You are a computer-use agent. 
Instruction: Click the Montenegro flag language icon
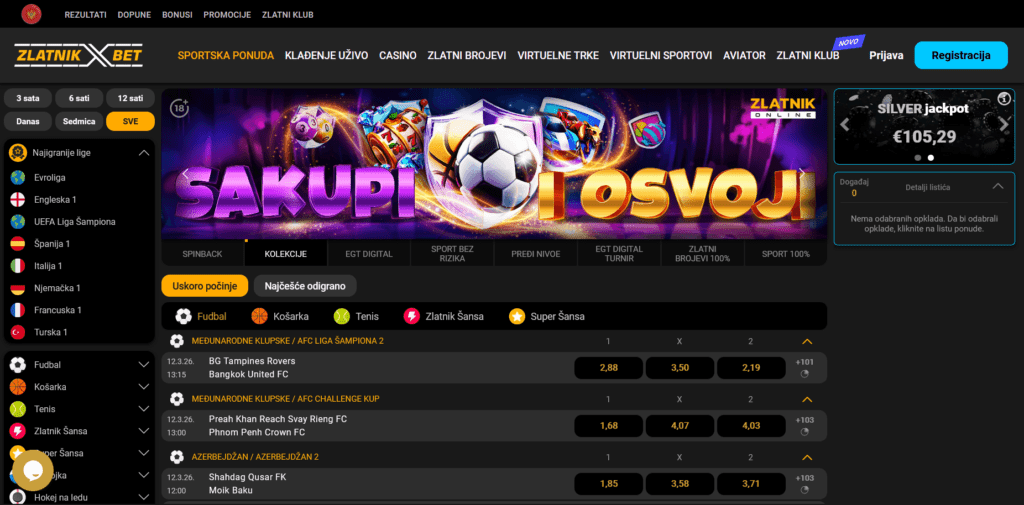click(x=31, y=14)
